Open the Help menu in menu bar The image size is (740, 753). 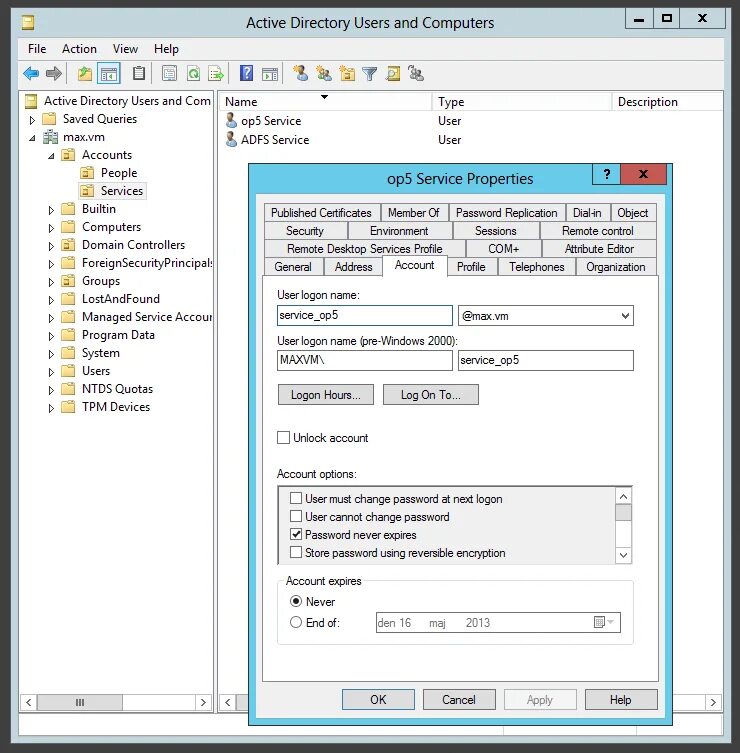click(166, 49)
